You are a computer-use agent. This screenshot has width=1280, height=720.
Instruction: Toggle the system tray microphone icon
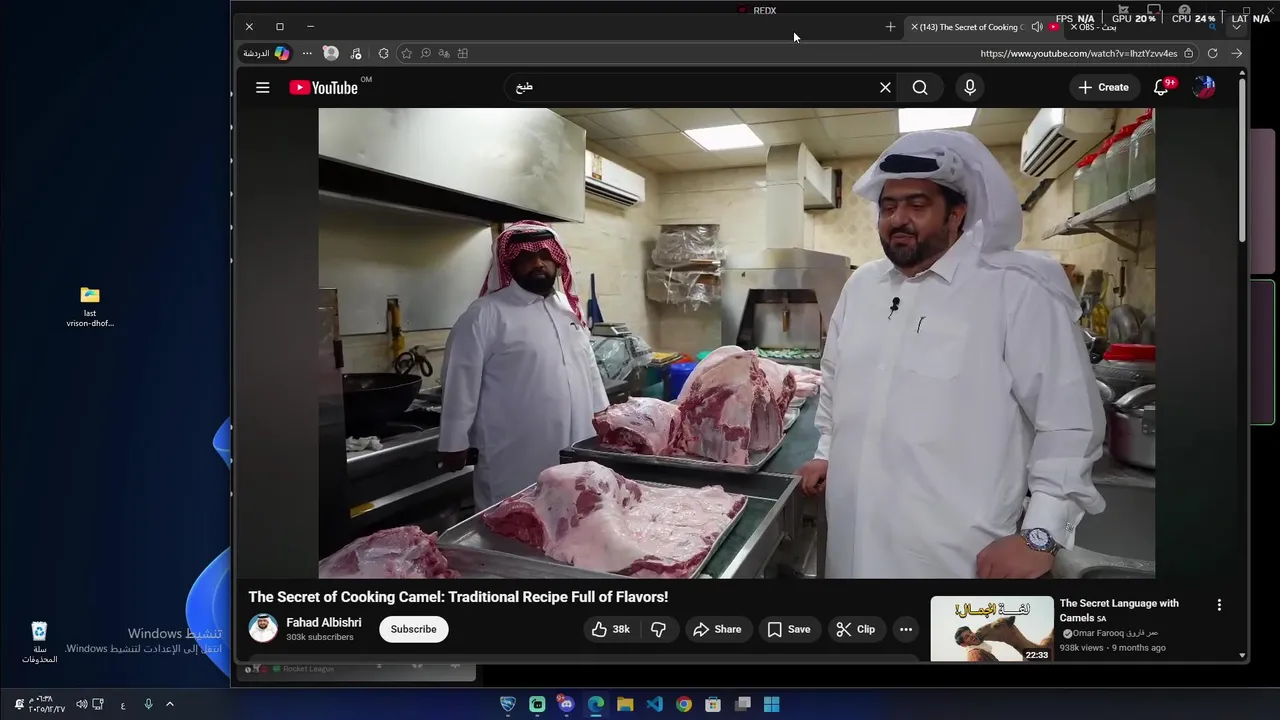(148, 704)
